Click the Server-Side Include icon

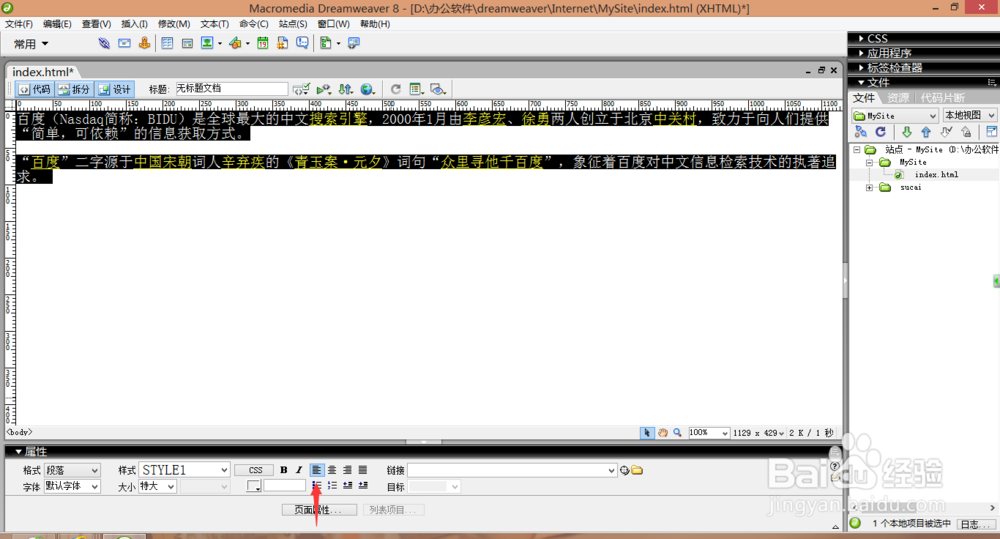[283, 43]
